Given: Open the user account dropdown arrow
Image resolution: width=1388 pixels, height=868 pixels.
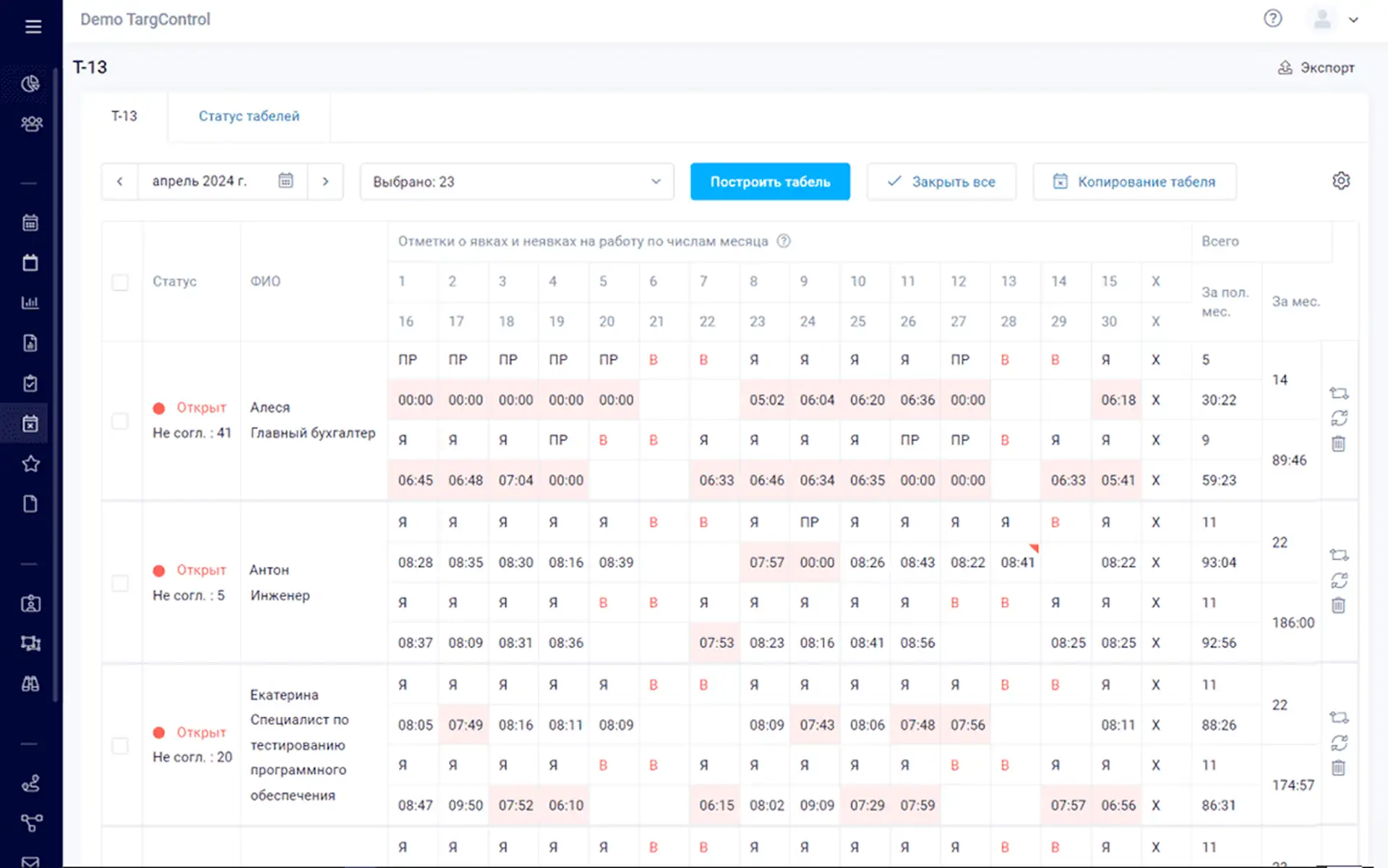Looking at the screenshot, I should point(1353,20).
